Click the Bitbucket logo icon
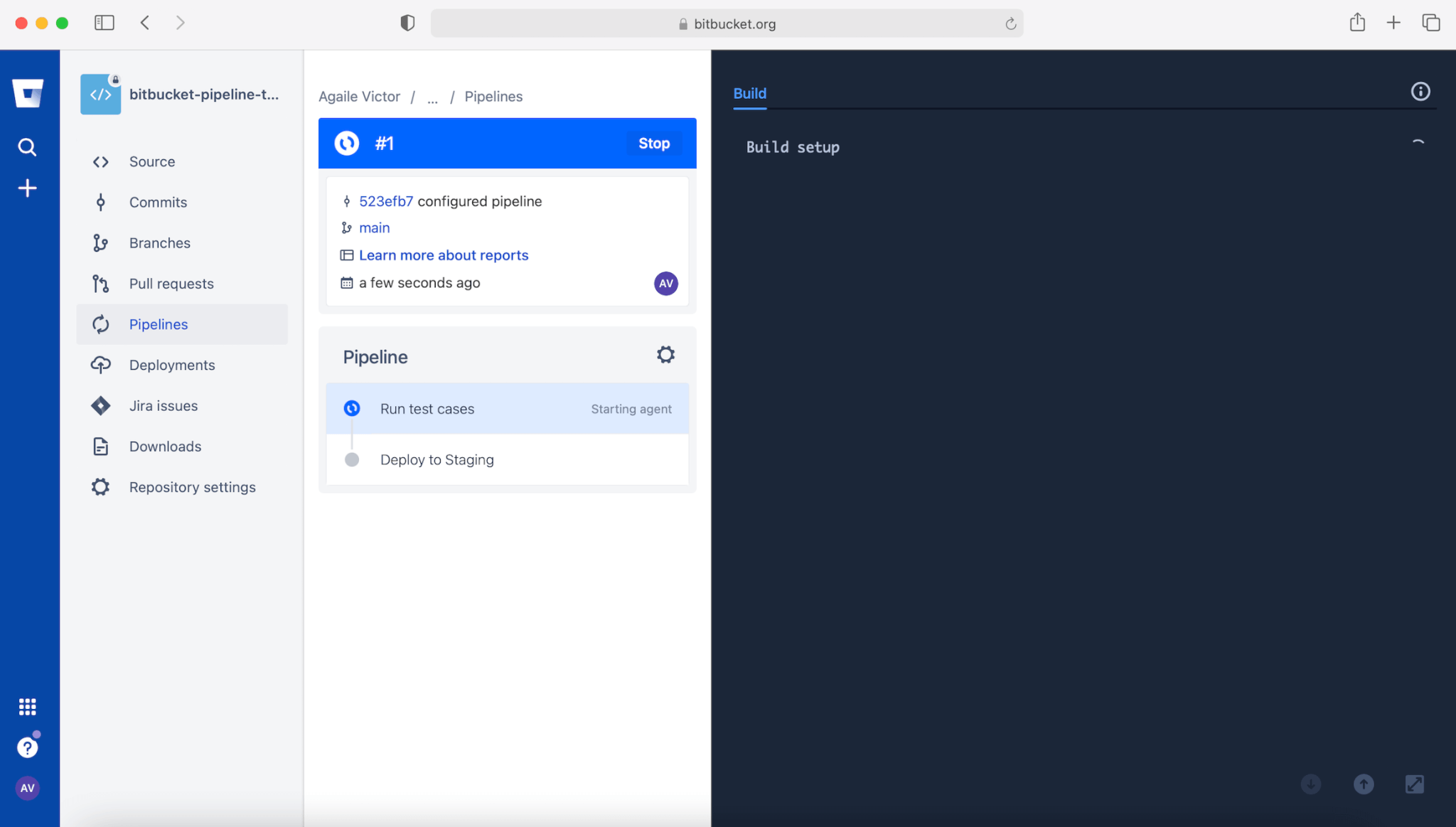 click(28, 93)
